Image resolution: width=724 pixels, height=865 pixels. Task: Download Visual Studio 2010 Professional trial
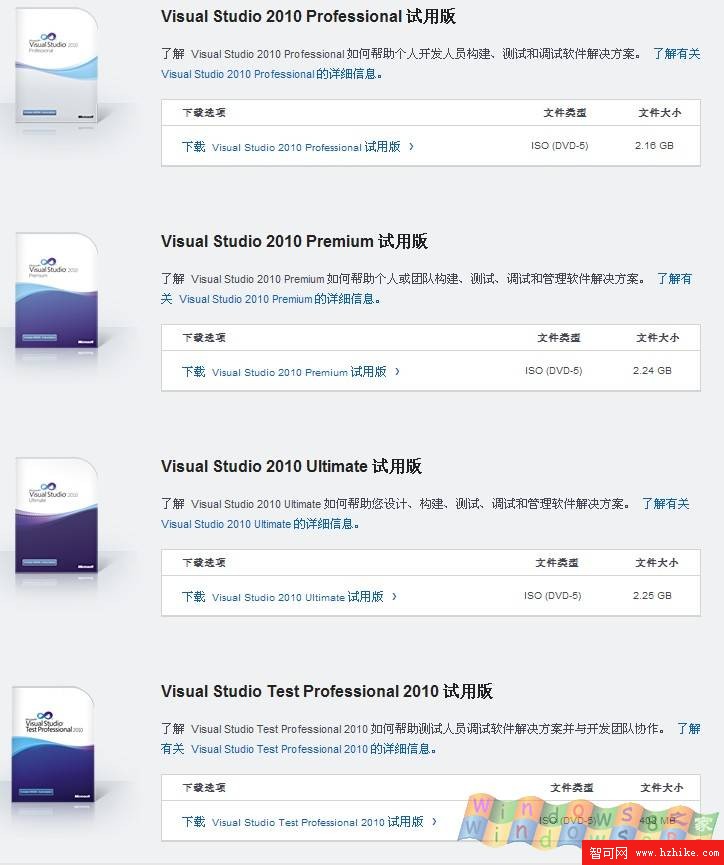[x=291, y=147]
